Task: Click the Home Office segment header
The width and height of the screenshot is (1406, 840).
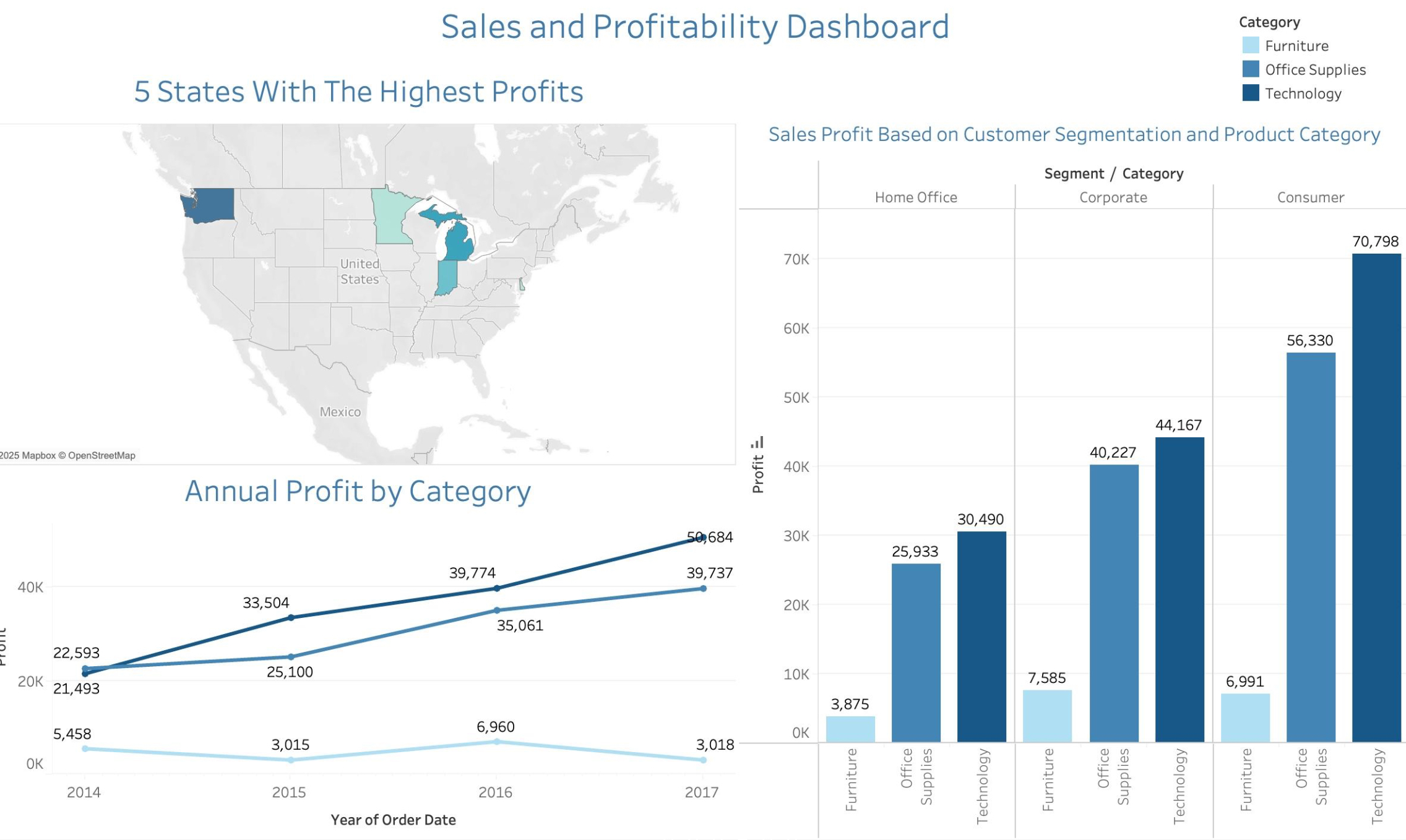Action: point(916,197)
